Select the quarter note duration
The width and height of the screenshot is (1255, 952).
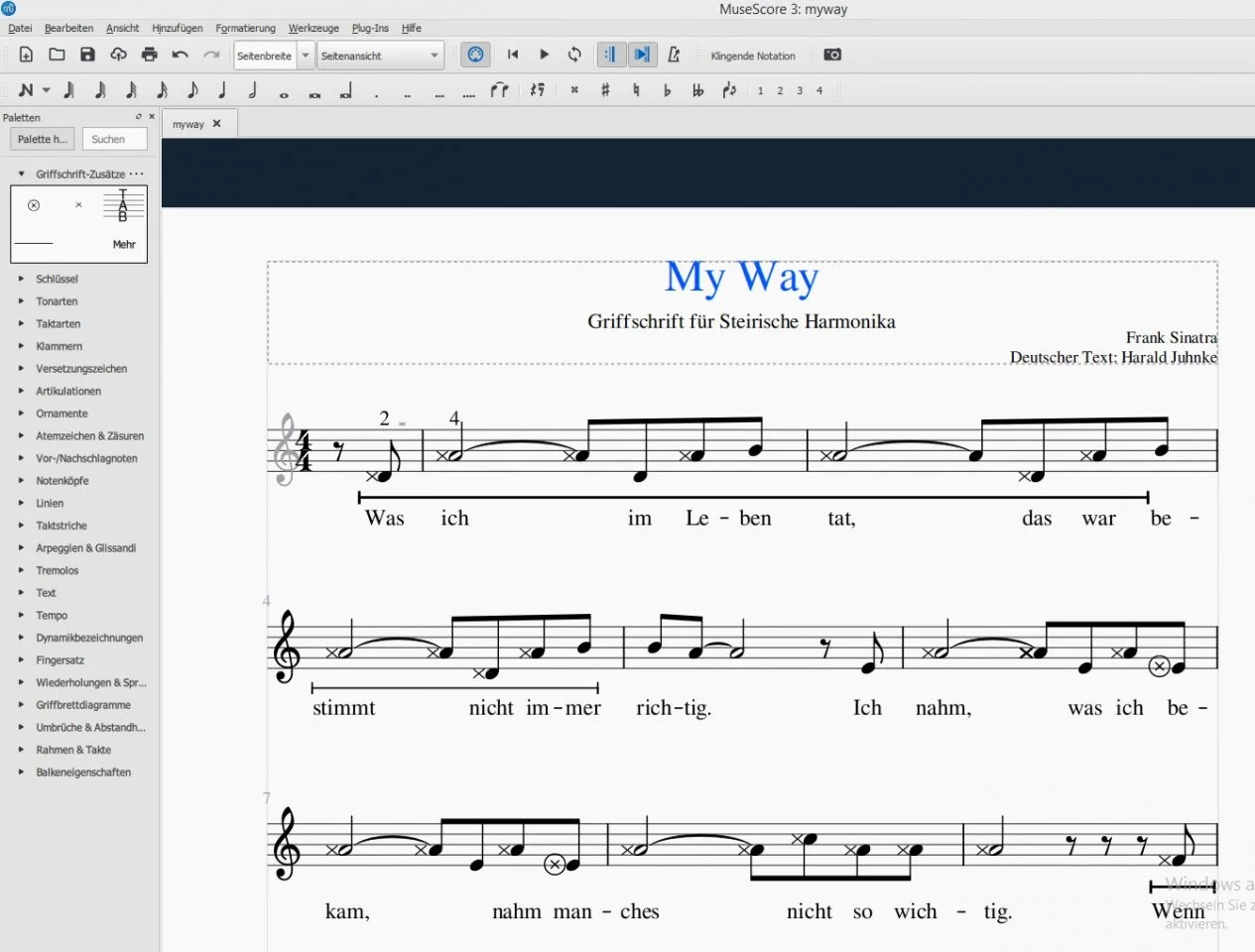tap(222, 90)
